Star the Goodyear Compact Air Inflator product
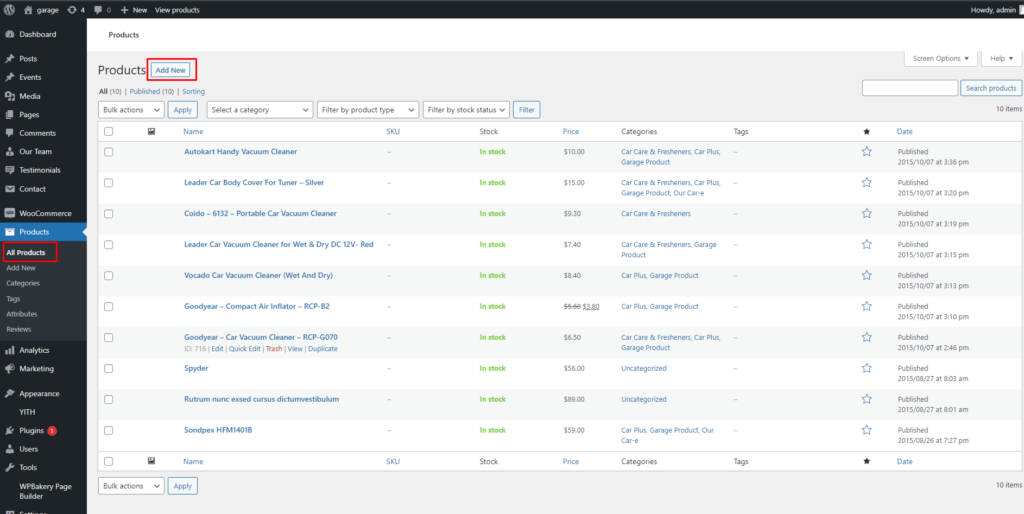The height and width of the screenshot is (514, 1024). [x=867, y=306]
